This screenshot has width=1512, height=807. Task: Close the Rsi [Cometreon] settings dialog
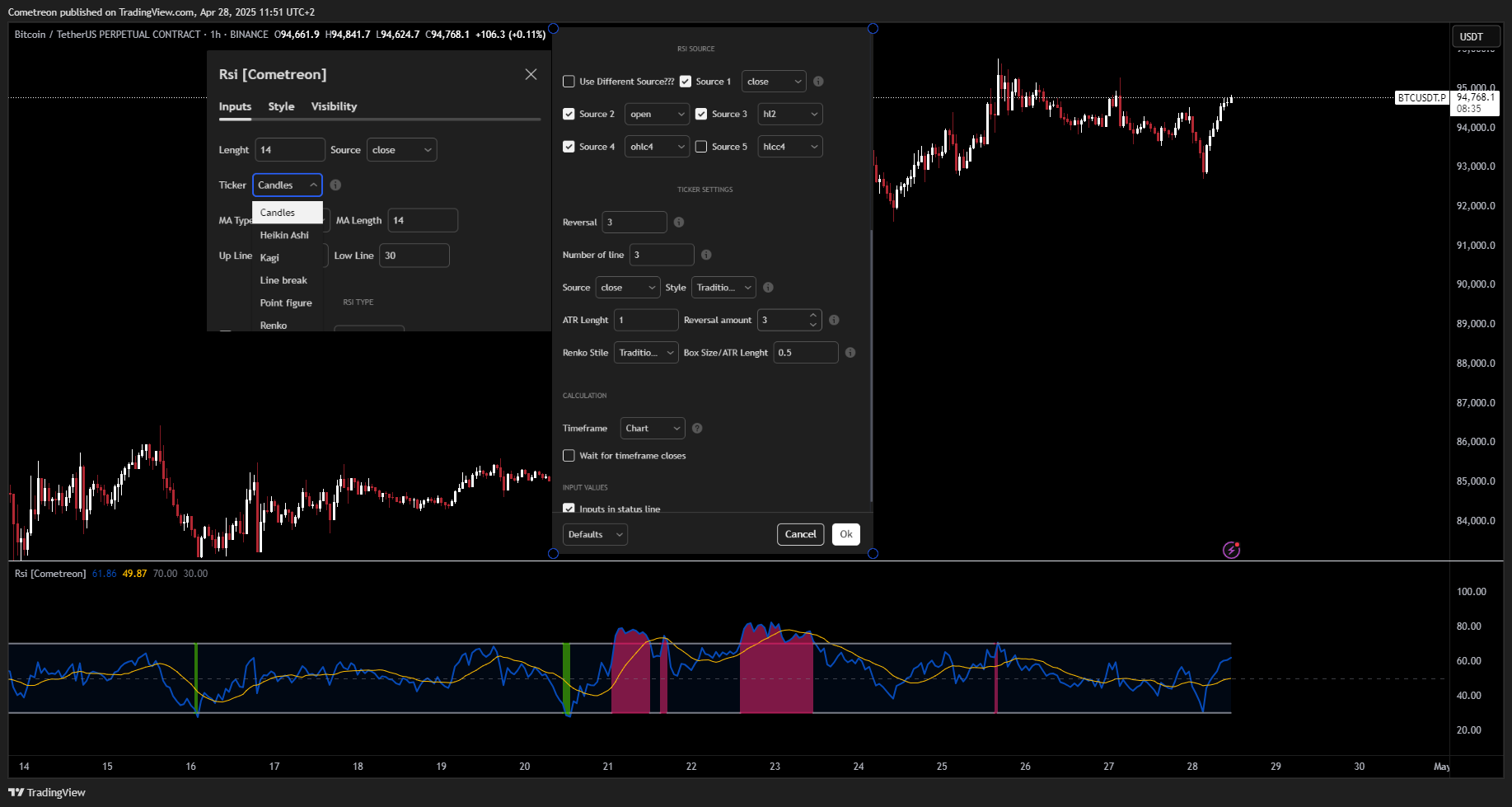pyautogui.click(x=531, y=74)
